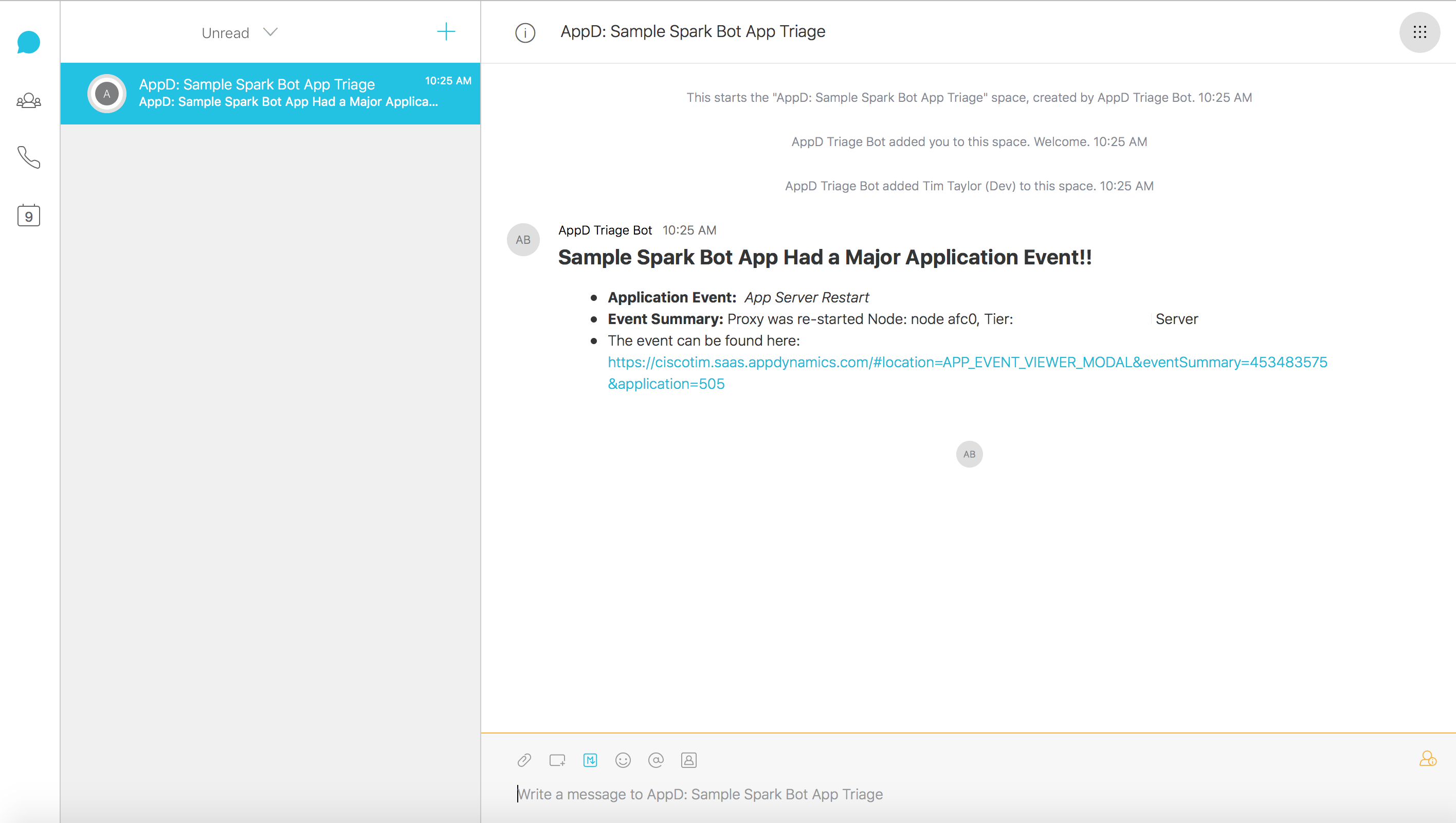Click the contact card icon in composer
The image size is (1456, 823).
pyautogui.click(x=688, y=760)
